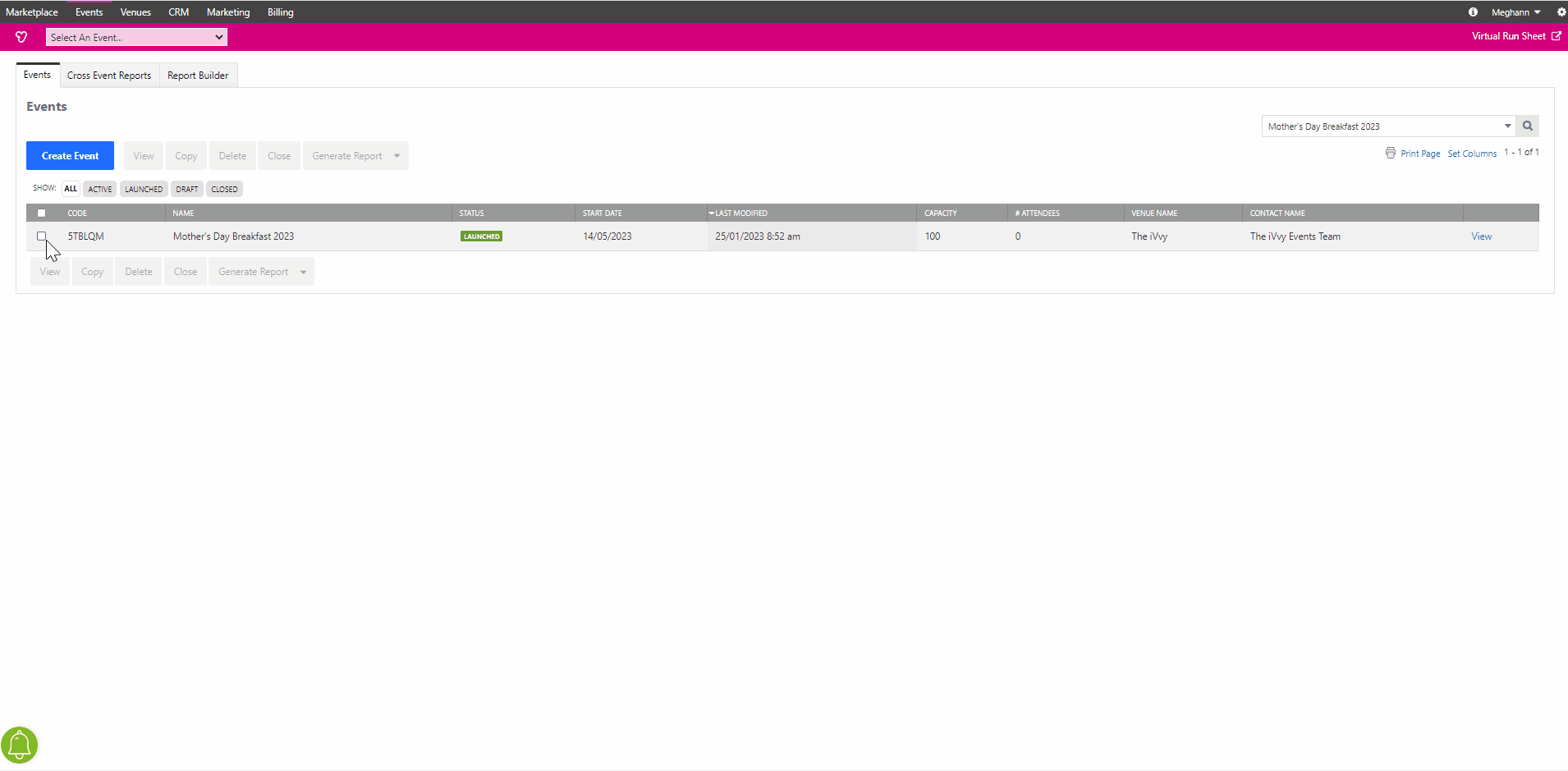This screenshot has width=1568, height=771.
Task: Sort by CONTACT NAME column header
Action: tap(1277, 213)
